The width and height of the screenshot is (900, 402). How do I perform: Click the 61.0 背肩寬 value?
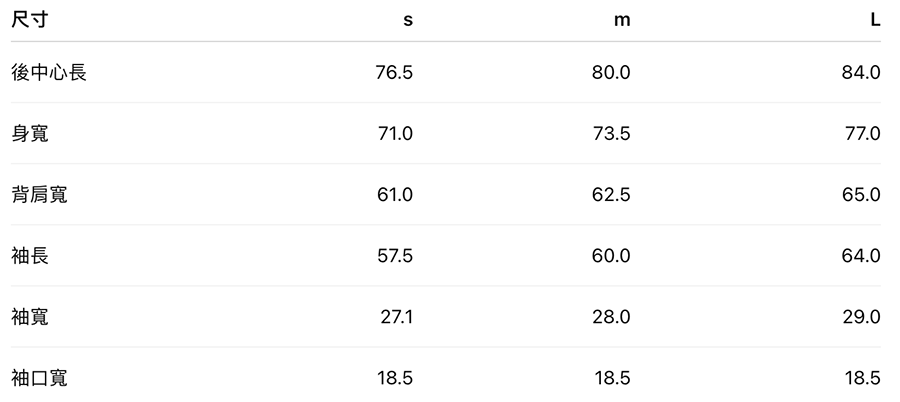(394, 194)
